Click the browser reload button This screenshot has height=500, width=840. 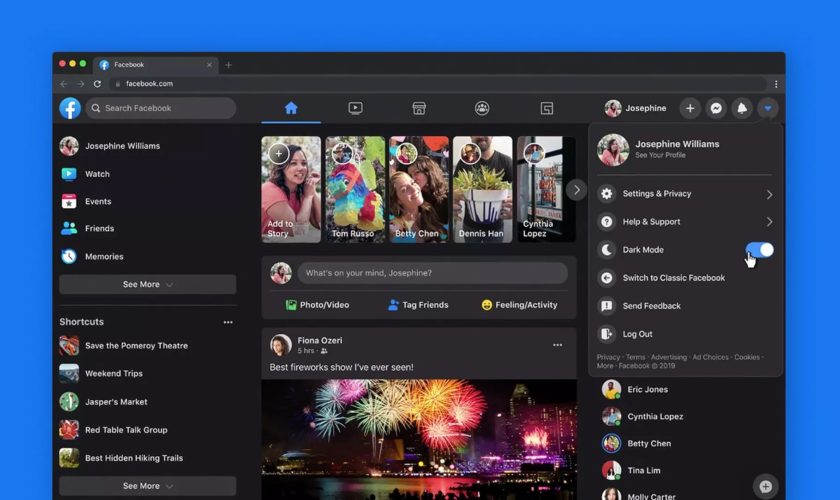pyautogui.click(x=97, y=84)
